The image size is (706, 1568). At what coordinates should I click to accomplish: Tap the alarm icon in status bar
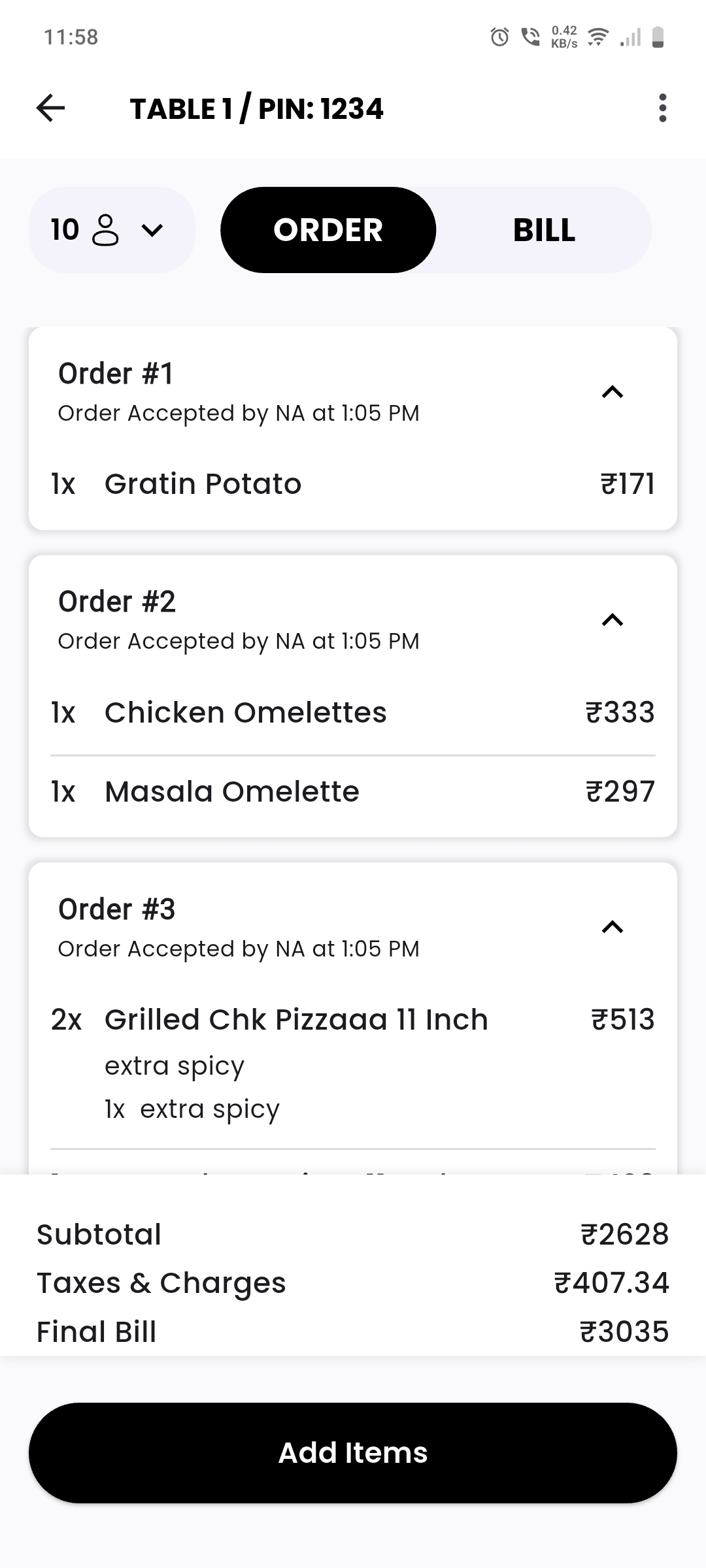pyautogui.click(x=499, y=37)
